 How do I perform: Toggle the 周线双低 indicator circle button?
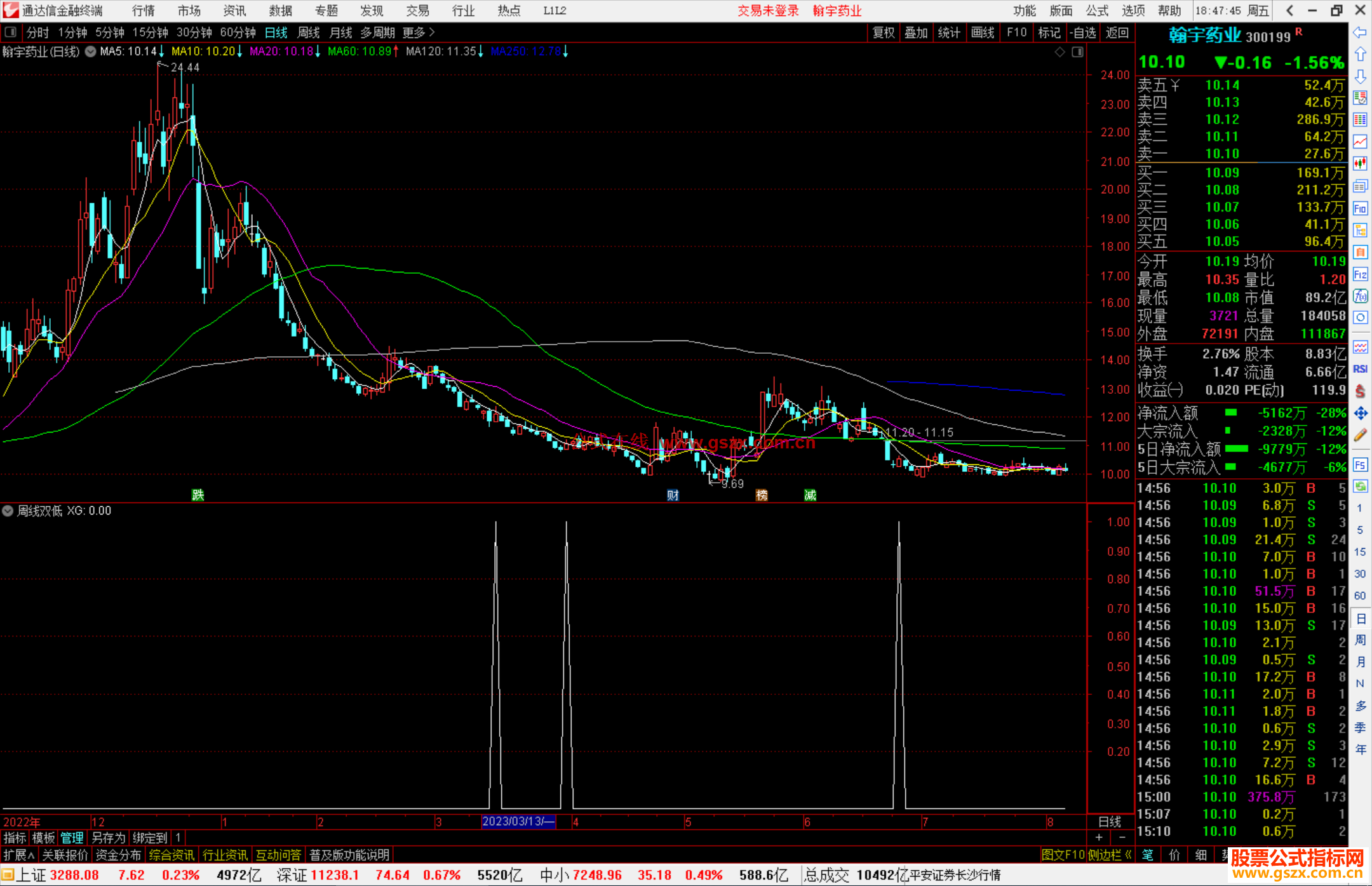[8, 511]
